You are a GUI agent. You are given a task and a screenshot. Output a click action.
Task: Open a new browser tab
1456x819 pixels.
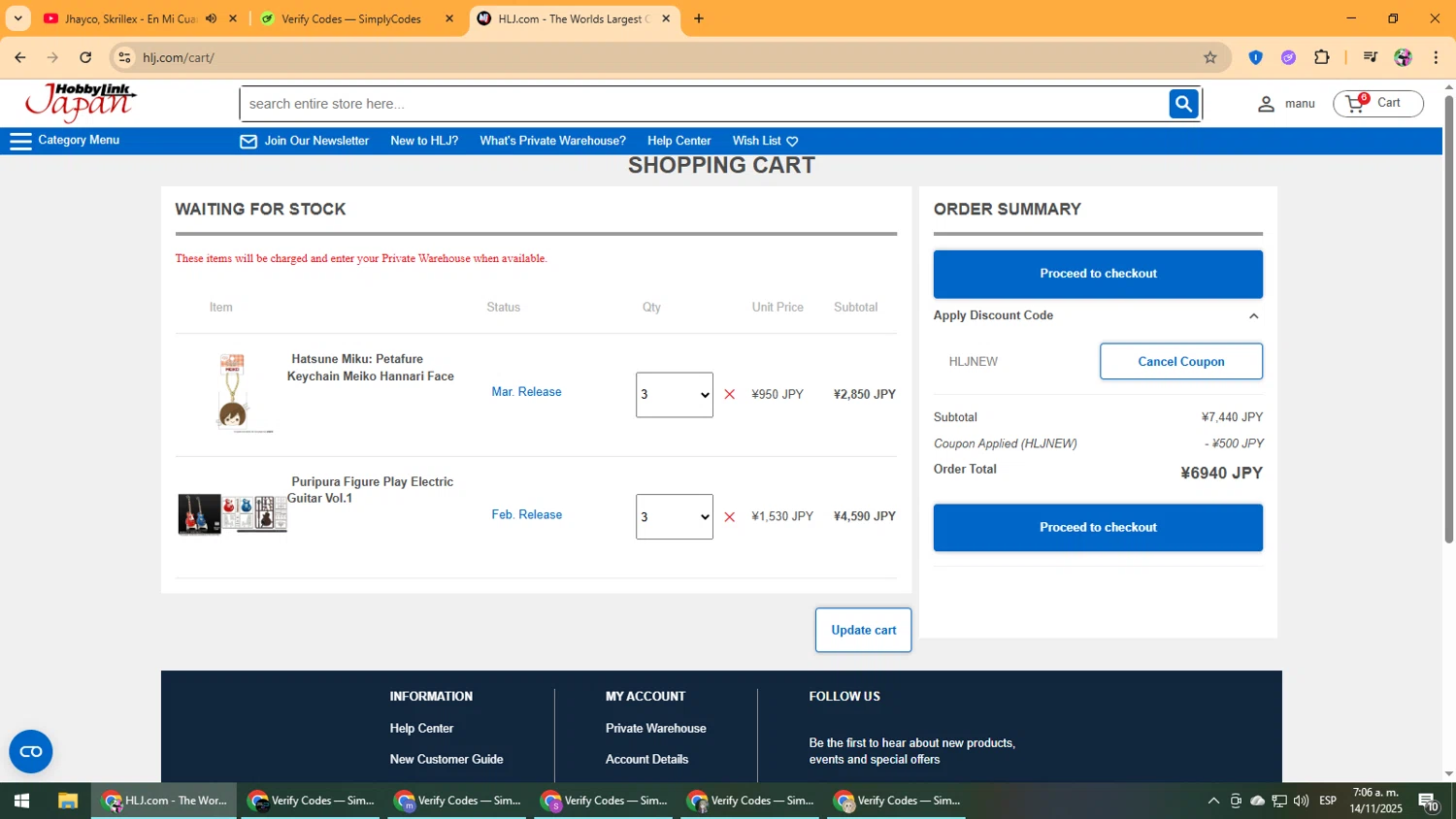pos(698,18)
